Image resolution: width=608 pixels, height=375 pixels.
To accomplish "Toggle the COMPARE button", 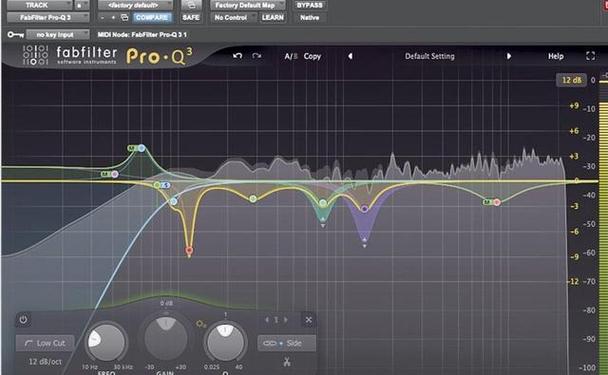I will [x=152, y=17].
